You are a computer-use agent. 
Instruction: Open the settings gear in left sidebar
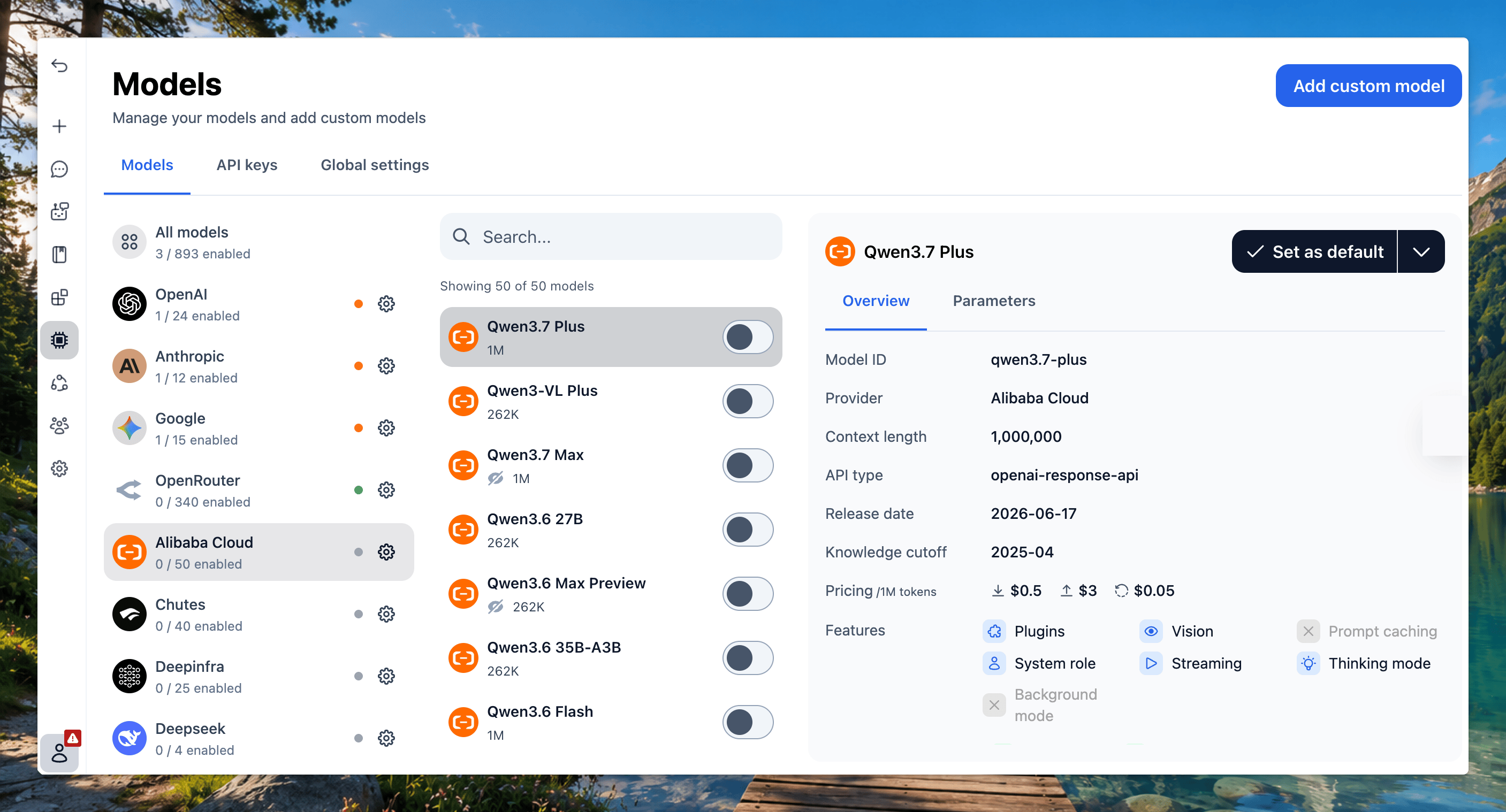(x=59, y=468)
